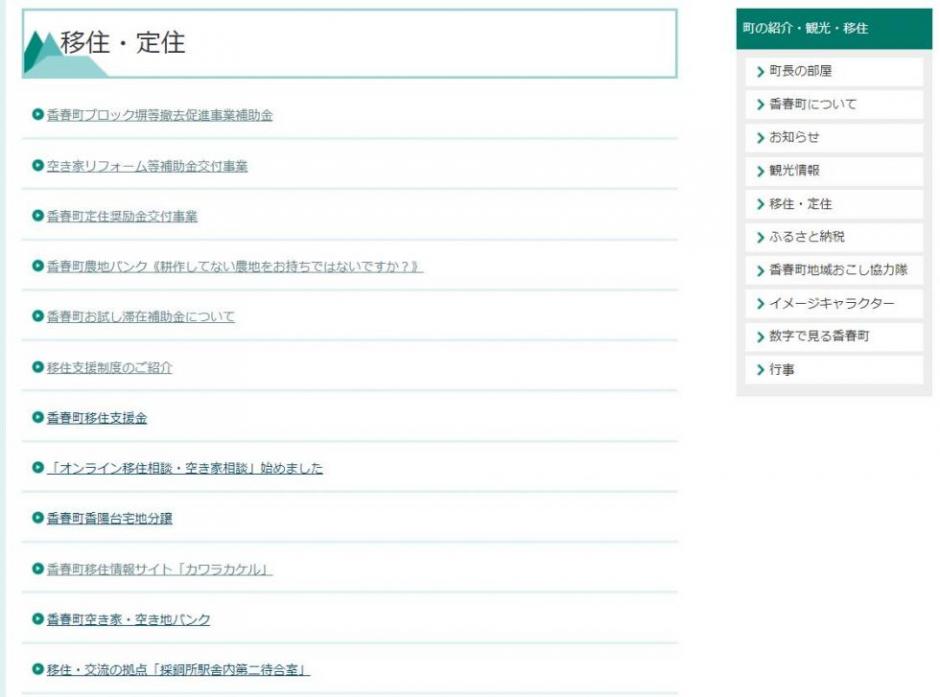
Task: Select お知らせ in sidebar menu
Action: point(834,138)
